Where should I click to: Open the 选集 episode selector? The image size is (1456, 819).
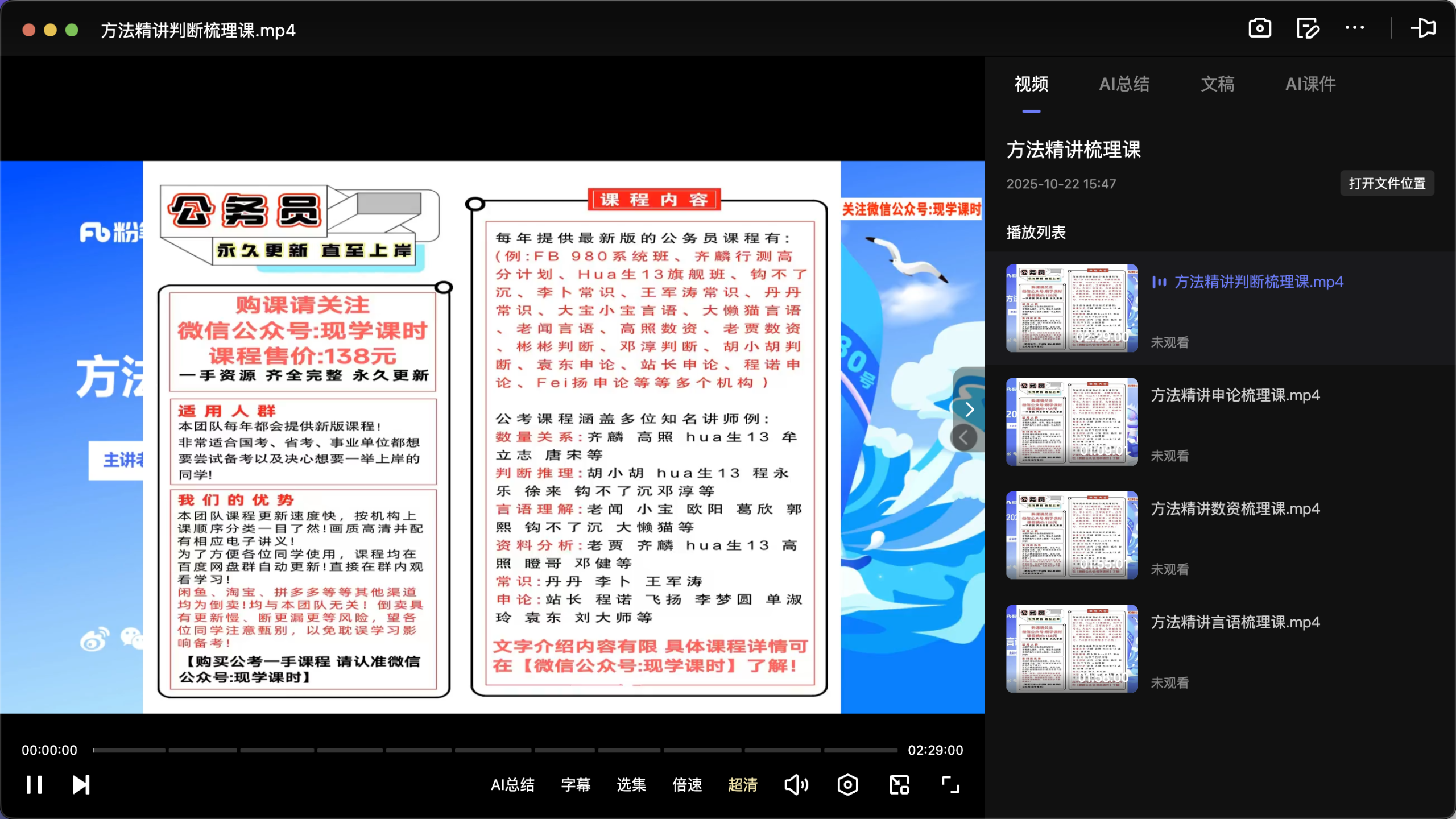630,785
